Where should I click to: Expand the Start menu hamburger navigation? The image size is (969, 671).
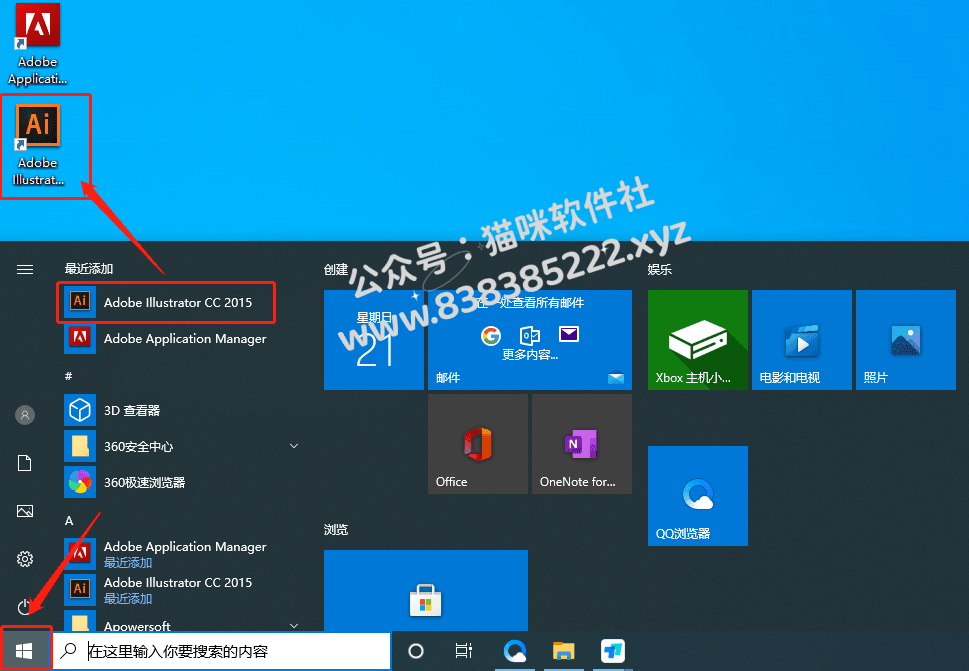click(25, 269)
